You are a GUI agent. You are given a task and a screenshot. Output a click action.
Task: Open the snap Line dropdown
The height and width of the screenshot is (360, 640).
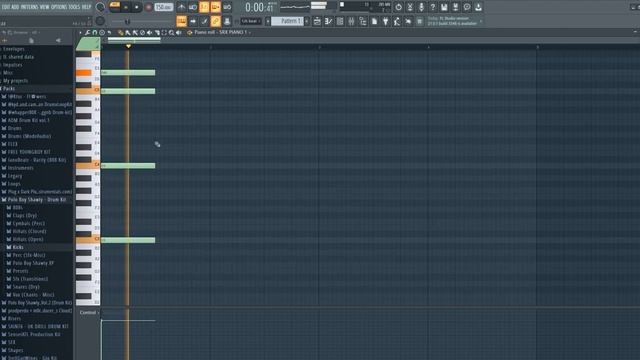[x=251, y=21]
